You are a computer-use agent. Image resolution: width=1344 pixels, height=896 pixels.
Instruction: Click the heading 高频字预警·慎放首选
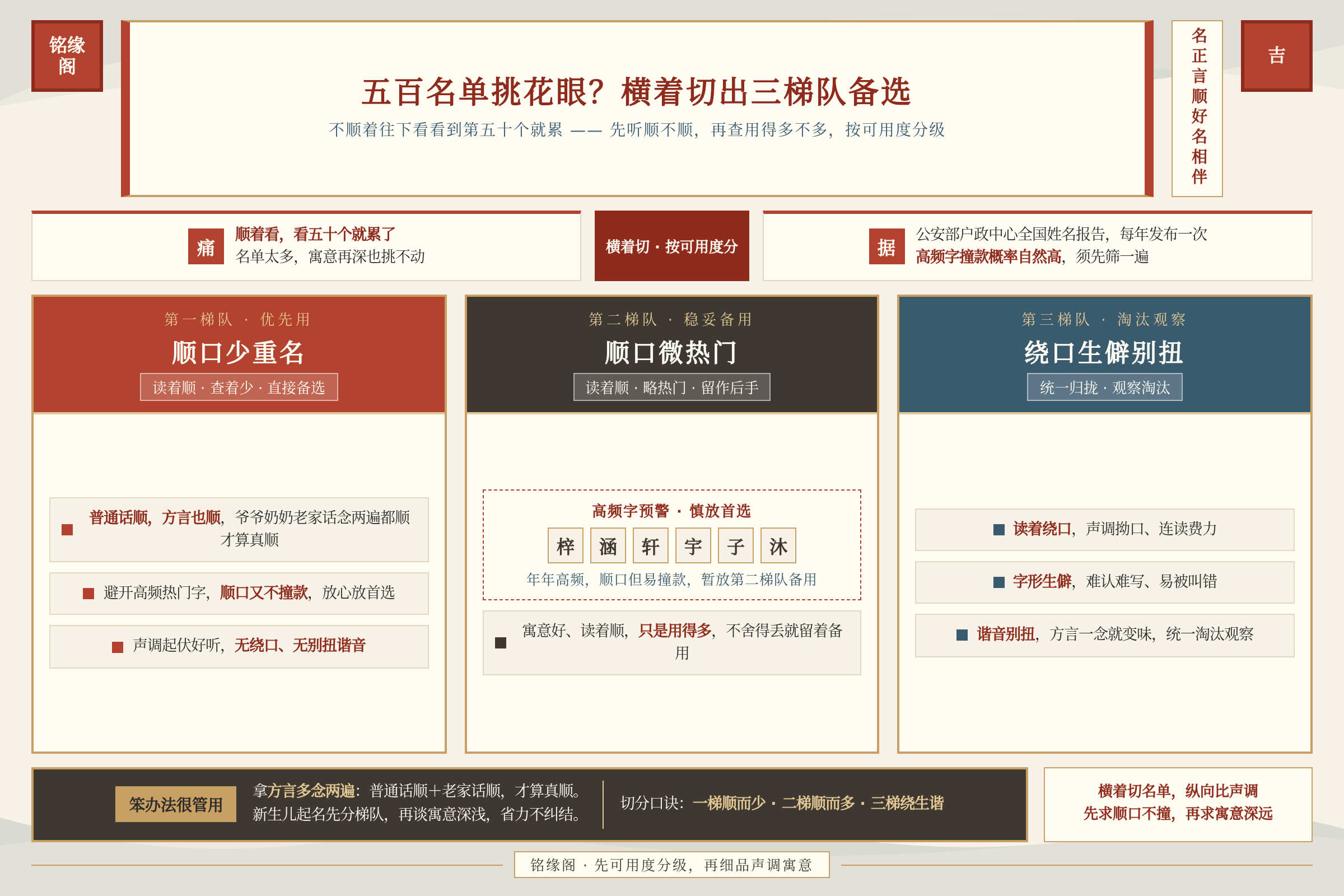(x=671, y=511)
